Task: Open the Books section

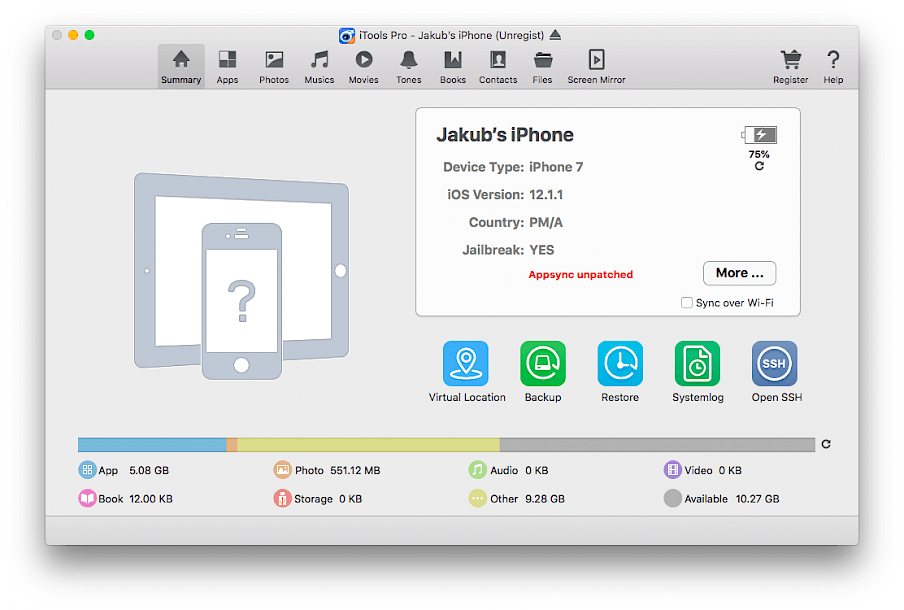Action: [x=453, y=66]
